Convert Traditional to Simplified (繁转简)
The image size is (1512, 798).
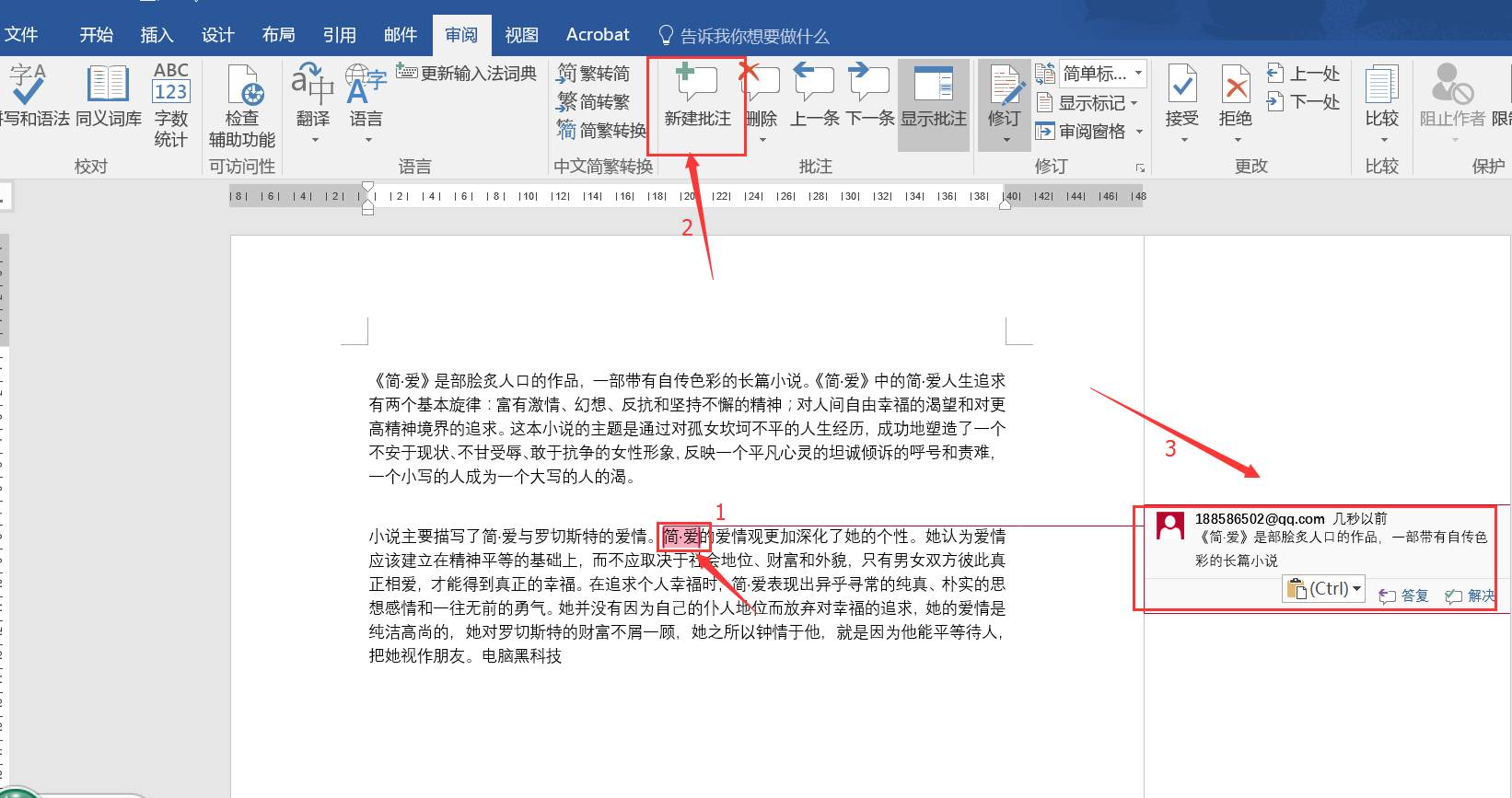(594, 73)
